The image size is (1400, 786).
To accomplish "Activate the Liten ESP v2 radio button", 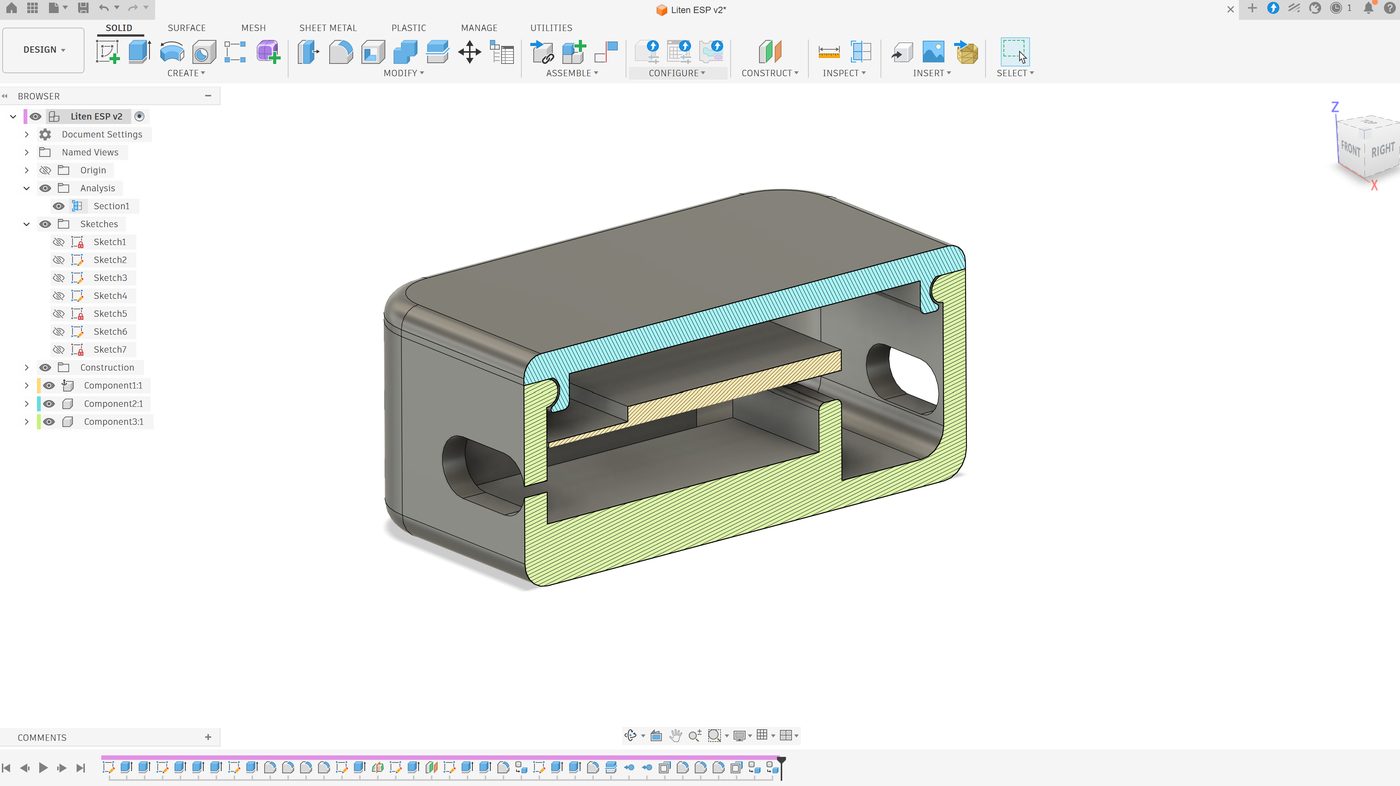I will pos(139,116).
